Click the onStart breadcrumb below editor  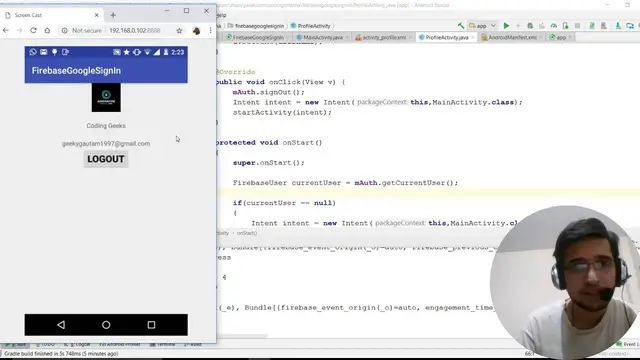pos(247,233)
